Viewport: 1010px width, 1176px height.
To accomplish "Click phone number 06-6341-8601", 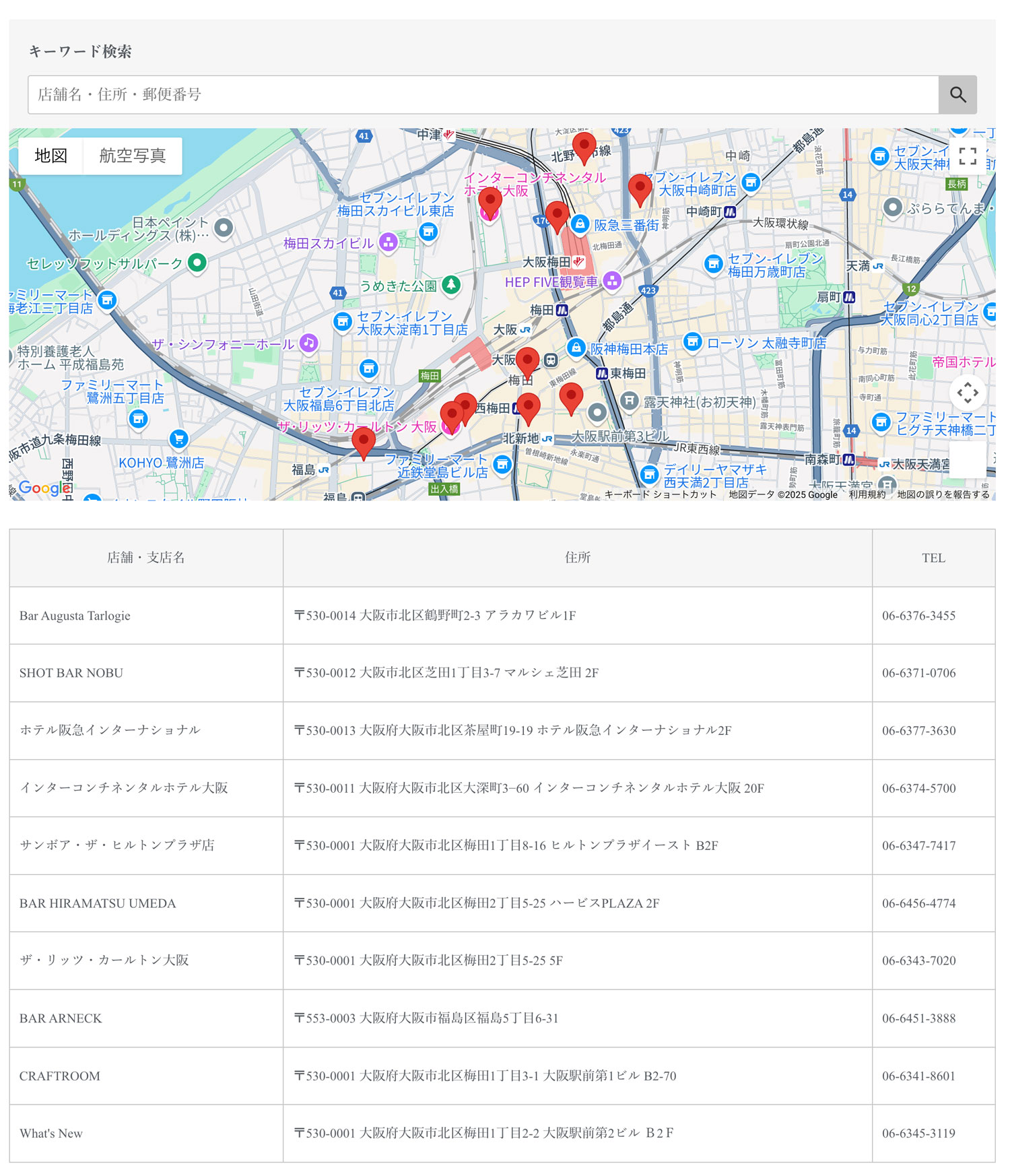I will coord(919,1076).
